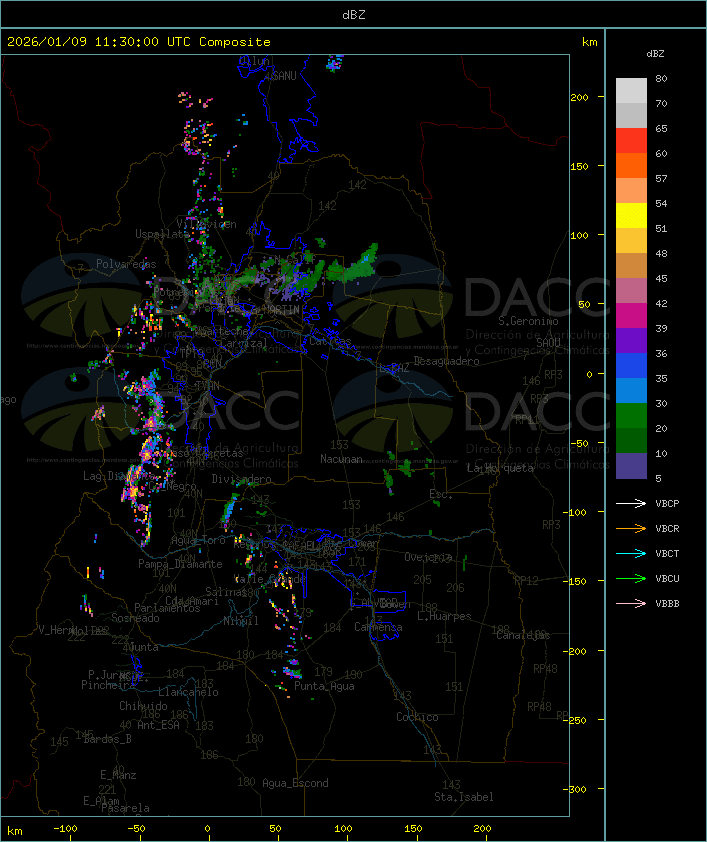Click the white VBCP arrow icon

coord(630,504)
